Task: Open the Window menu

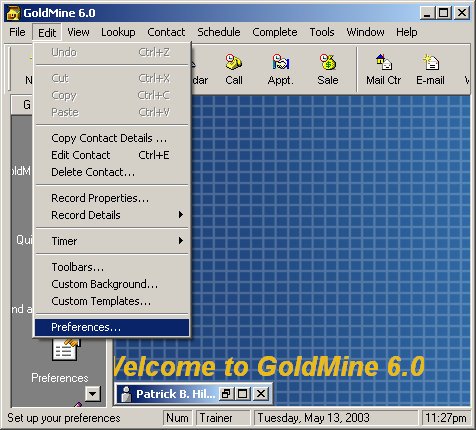Action: [365, 32]
